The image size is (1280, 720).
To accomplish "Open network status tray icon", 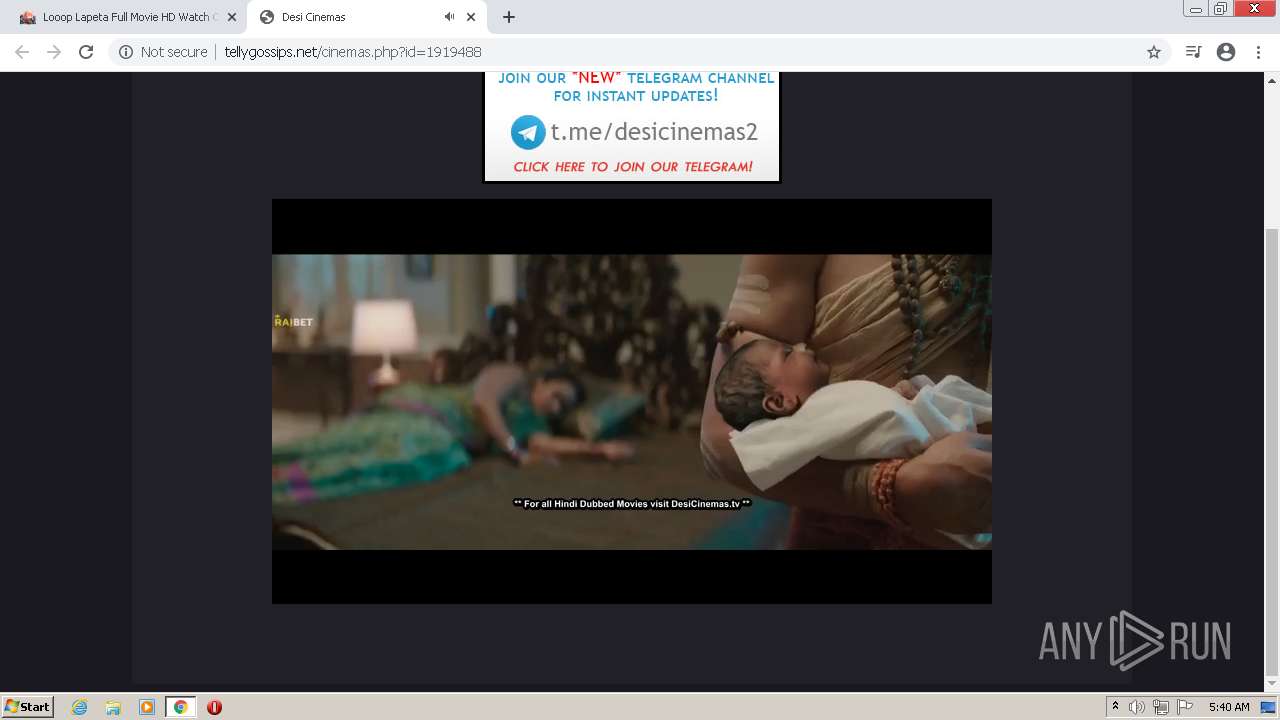I will pyautogui.click(x=1161, y=707).
